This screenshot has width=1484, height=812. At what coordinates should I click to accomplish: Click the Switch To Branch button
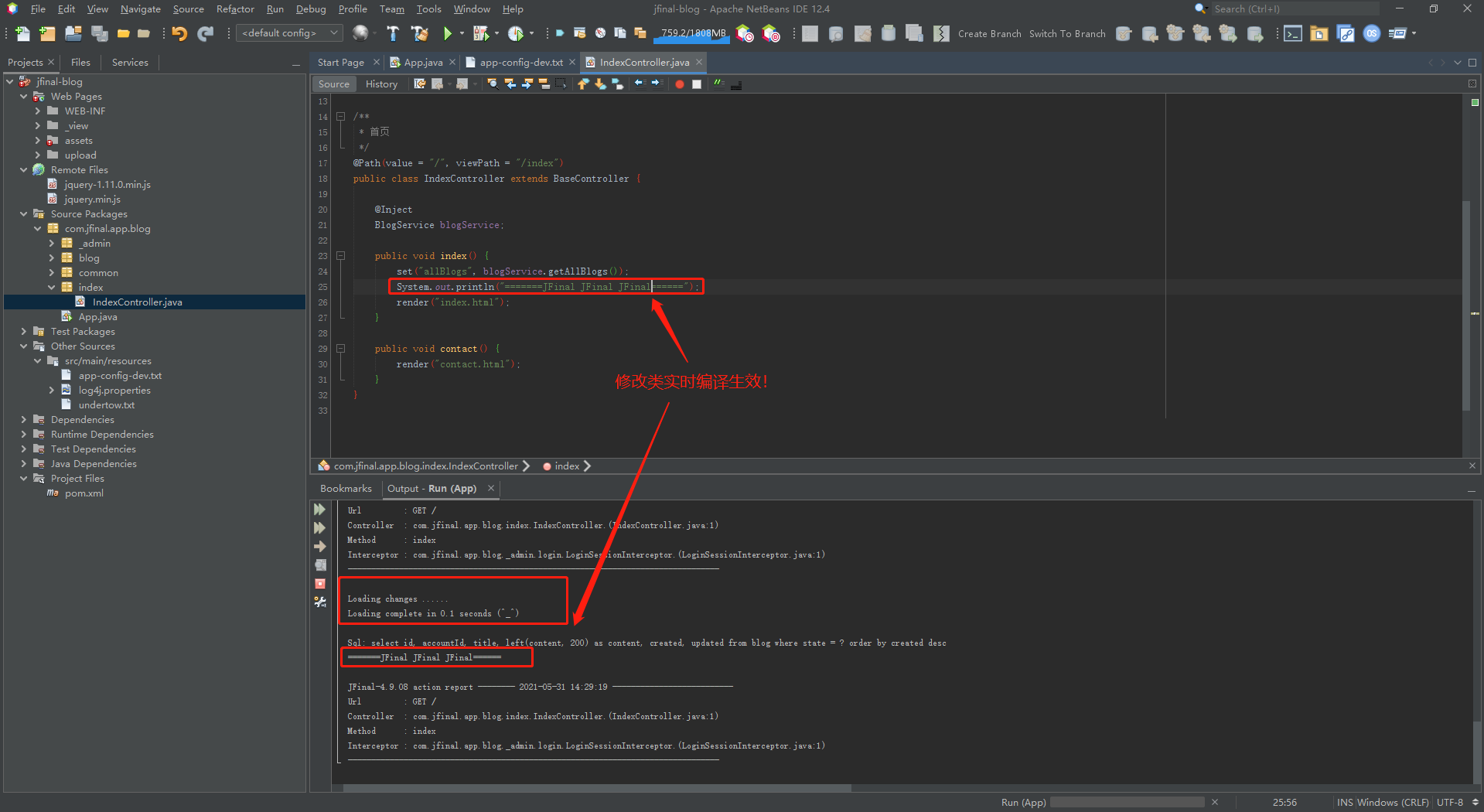pyautogui.click(x=1067, y=33)
